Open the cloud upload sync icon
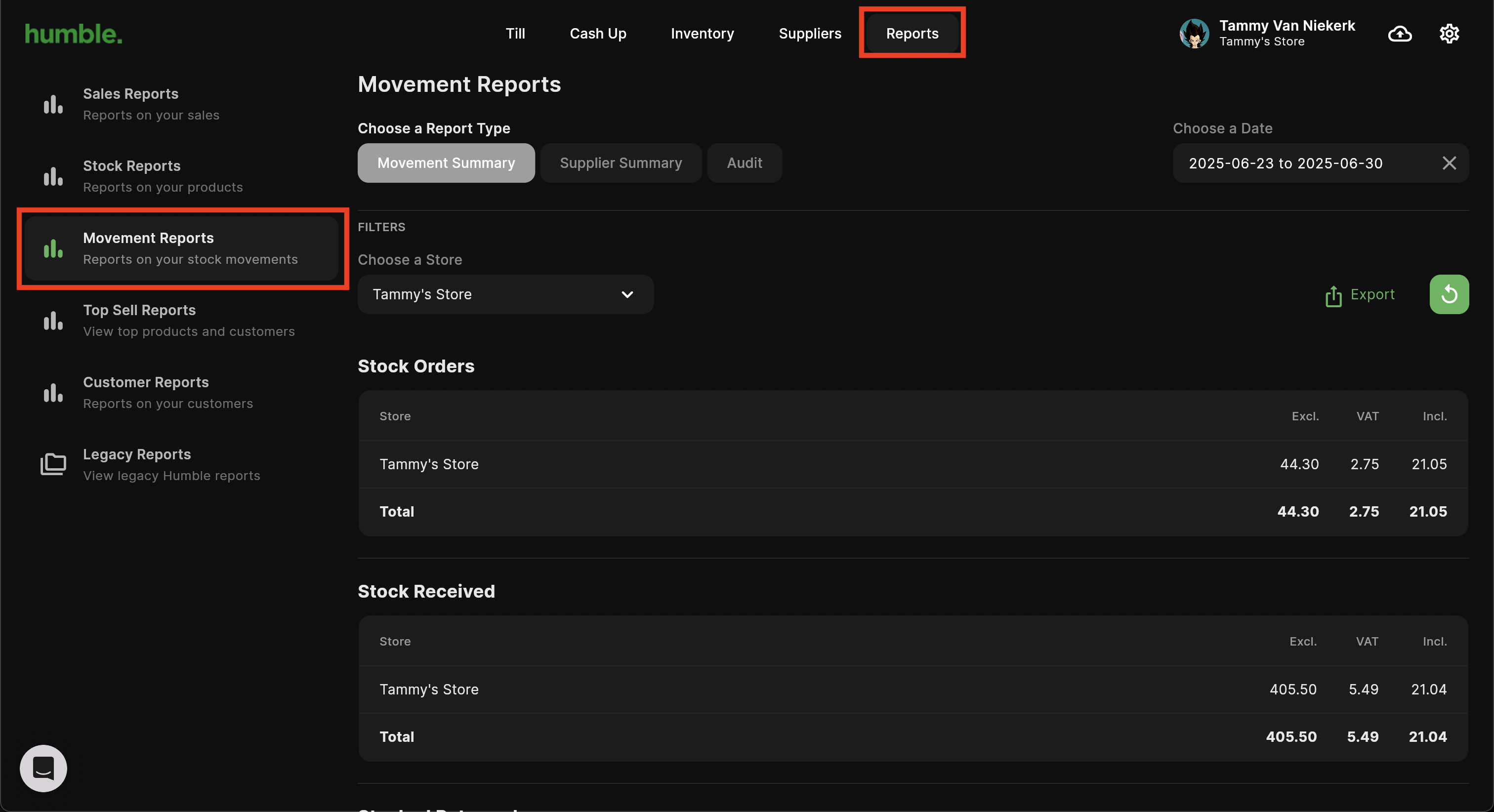1494x812 pixels. pos(1400,34)
